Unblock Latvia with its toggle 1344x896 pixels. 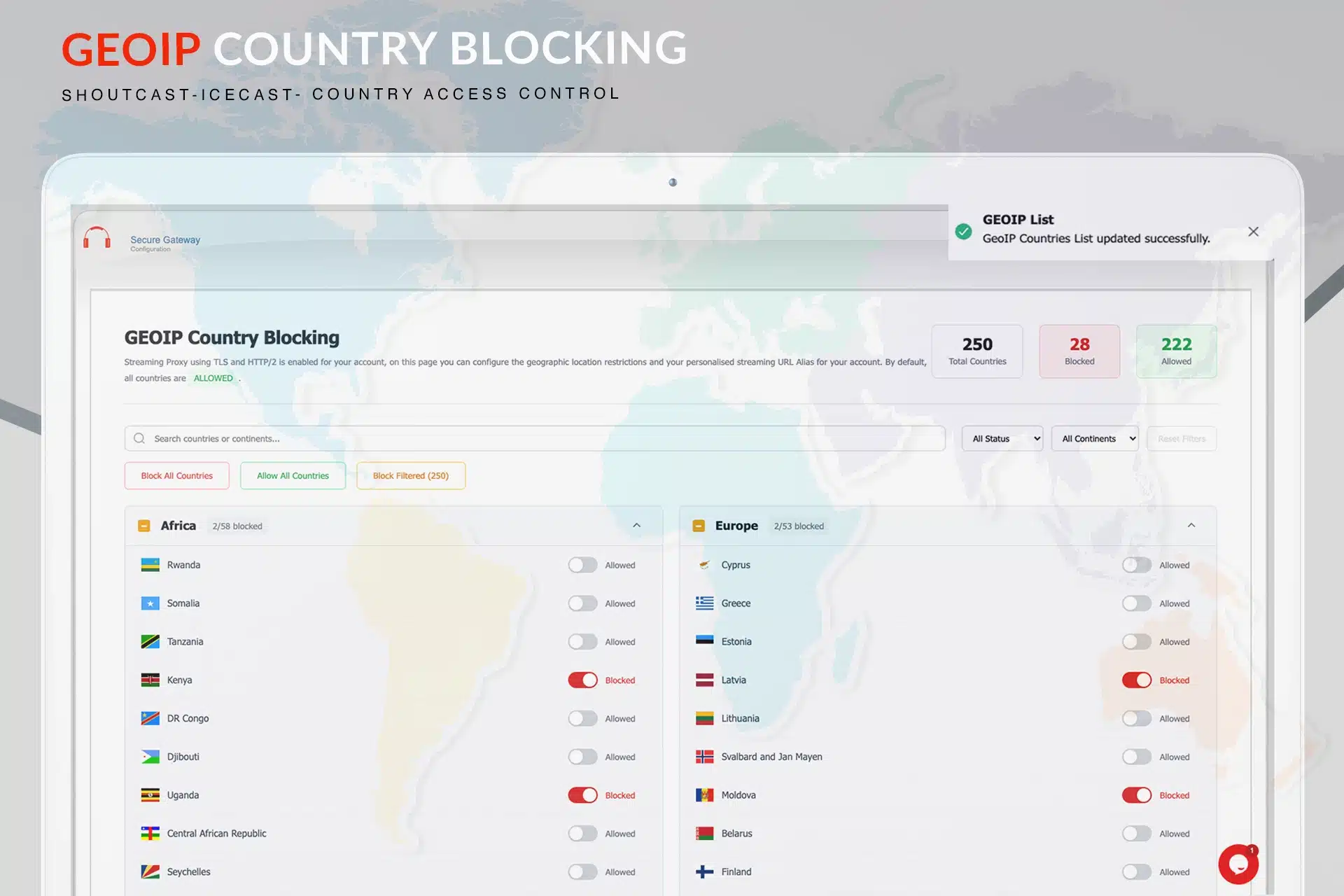coord(1137,680)
